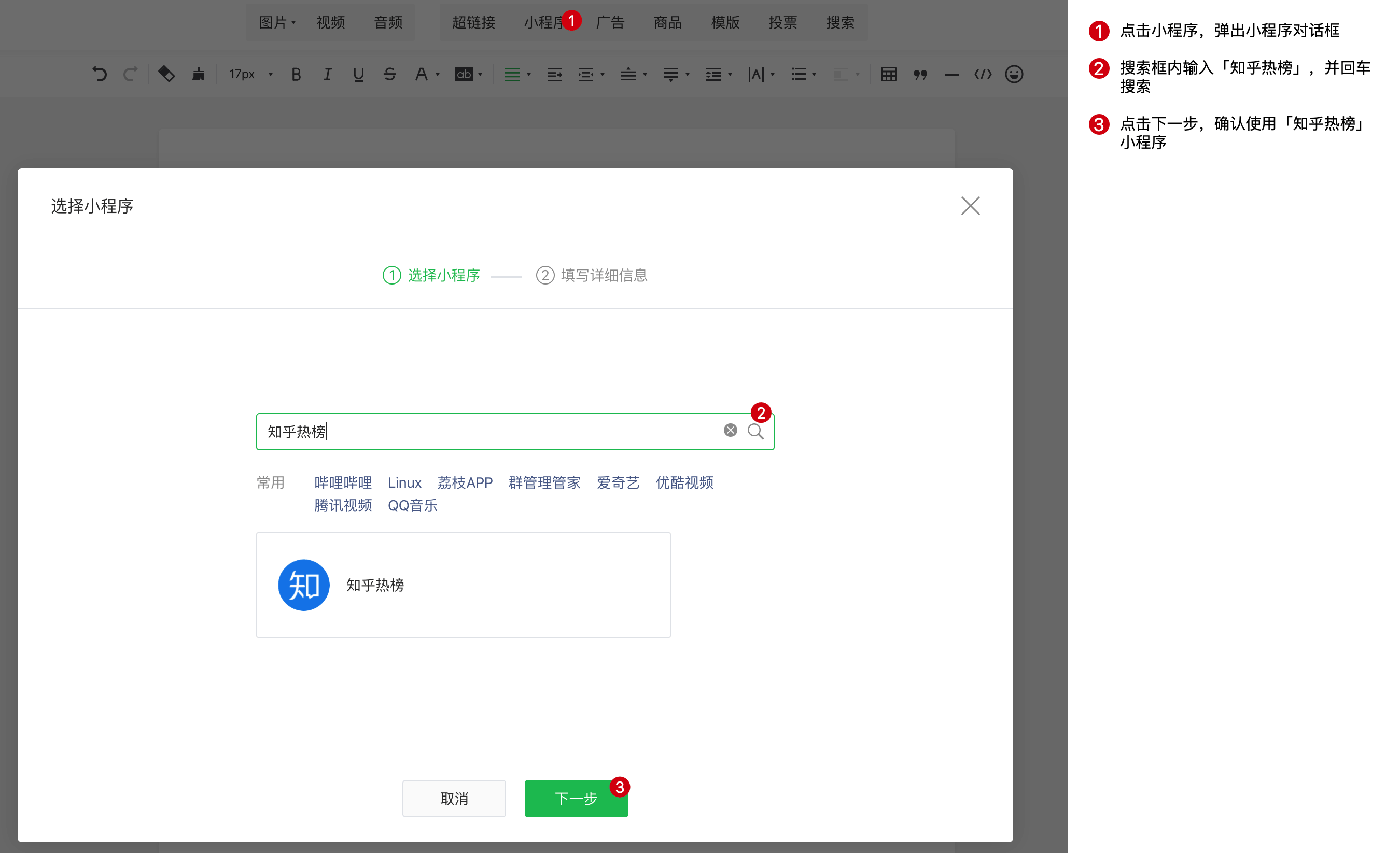Image resolution: width=1400 pixels, height=853 pixels.
Task: Expand the background color dropdown arrow
Action: point(480,75)
